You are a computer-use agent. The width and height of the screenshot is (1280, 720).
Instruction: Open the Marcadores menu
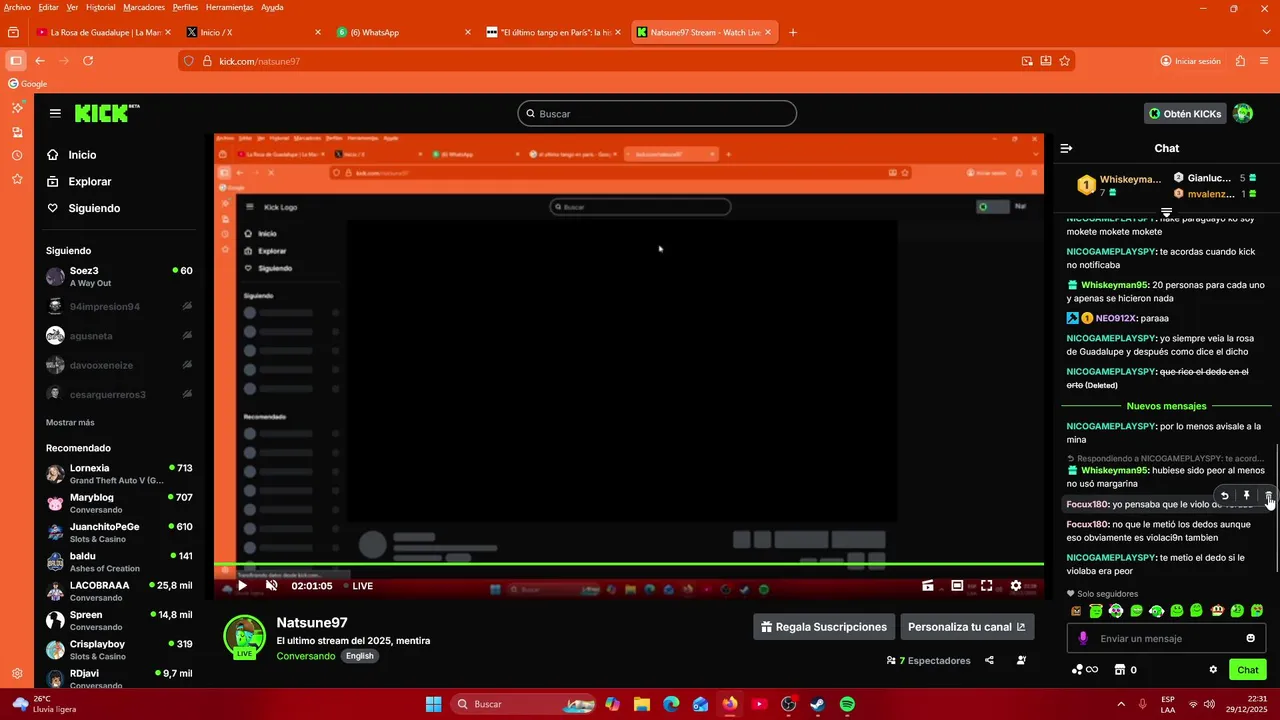tap(144, 7)
